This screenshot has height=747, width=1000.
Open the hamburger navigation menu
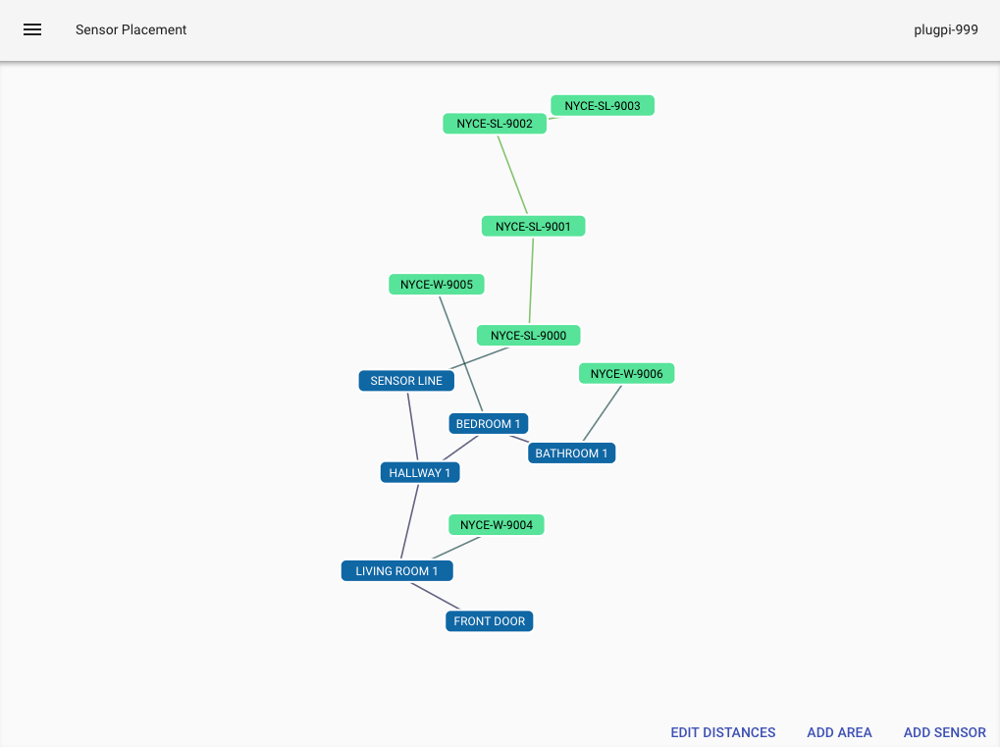(32, 29)
